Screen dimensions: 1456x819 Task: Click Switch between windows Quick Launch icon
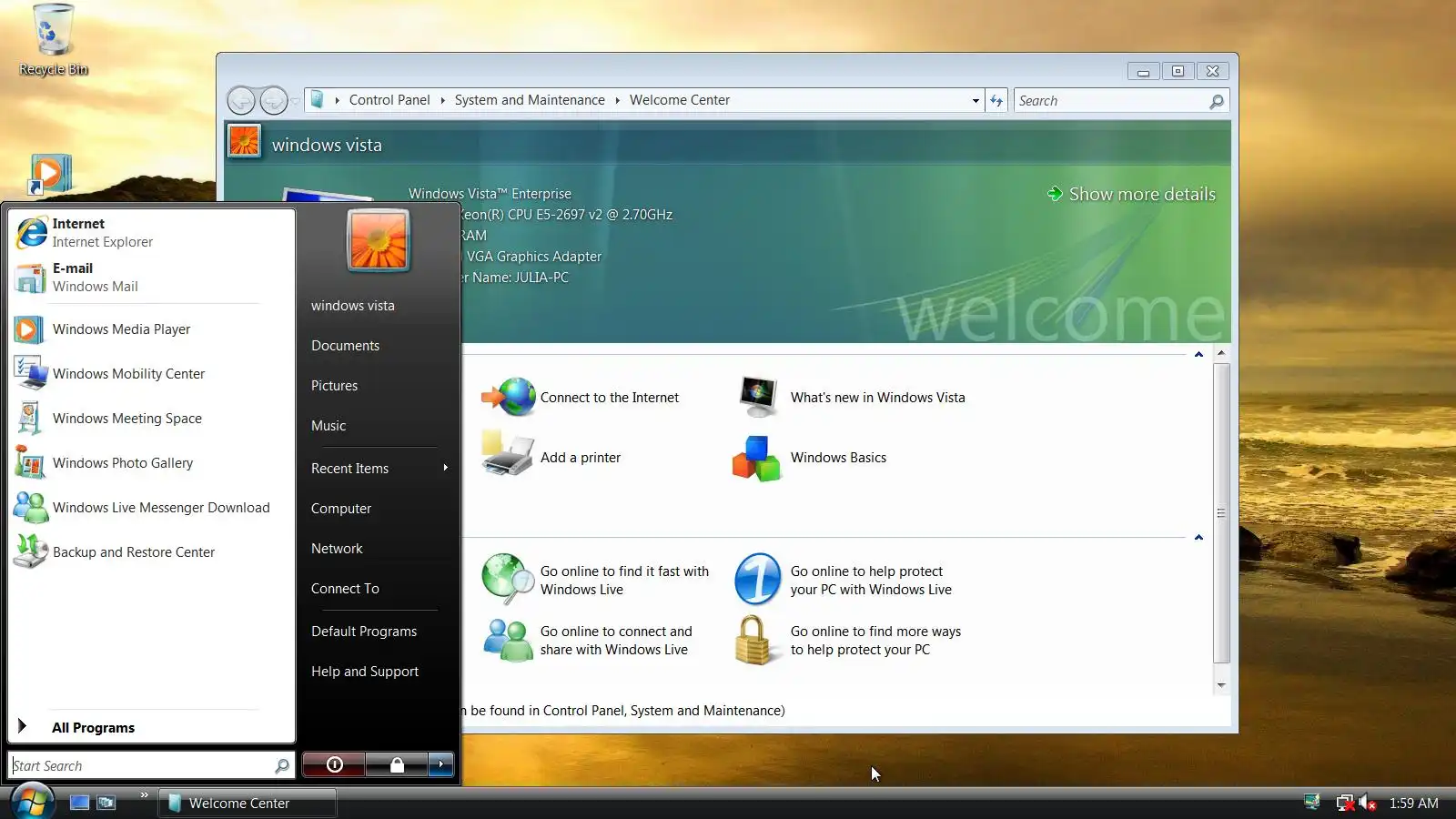click(x=107, y=803)
